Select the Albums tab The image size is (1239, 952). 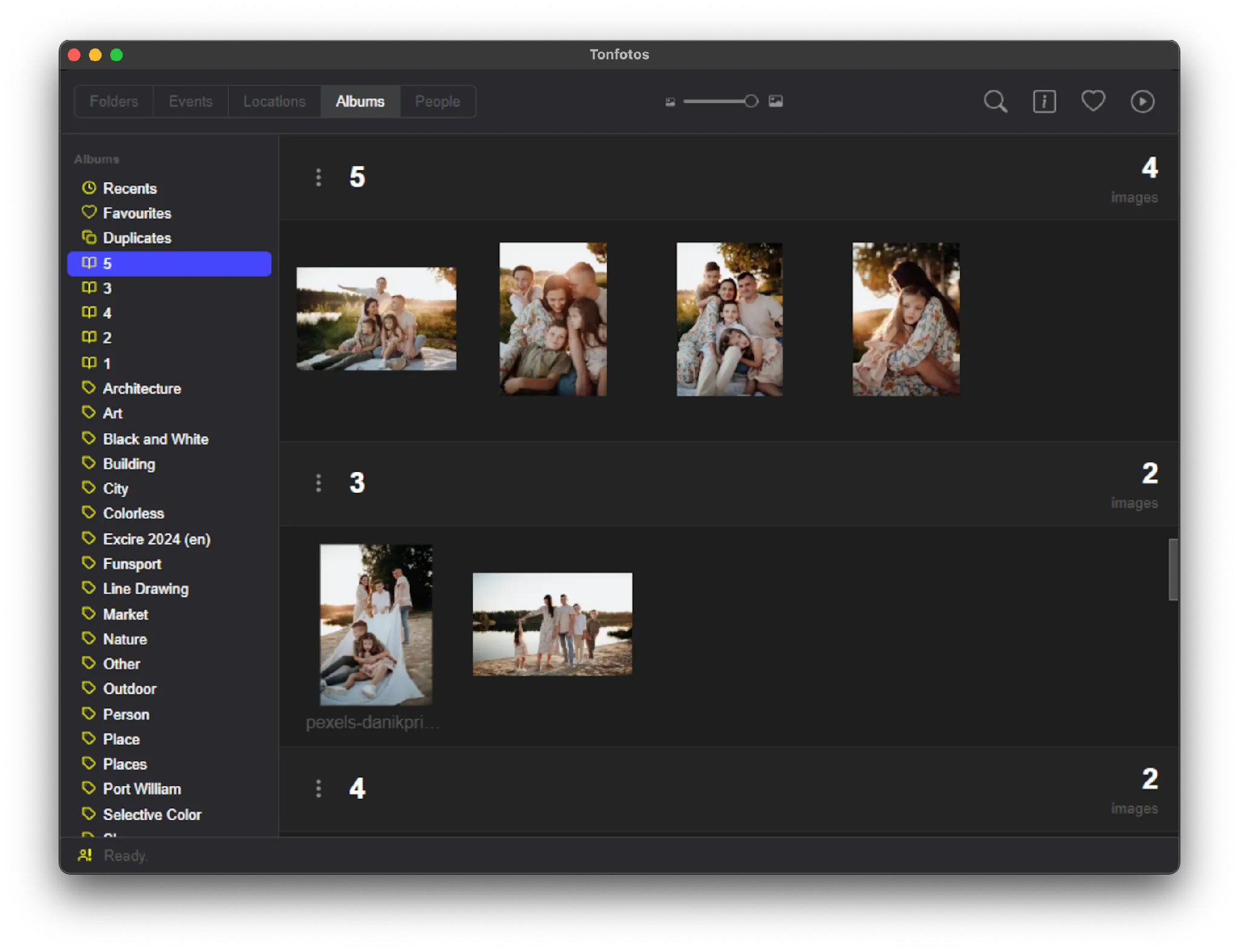360,102
